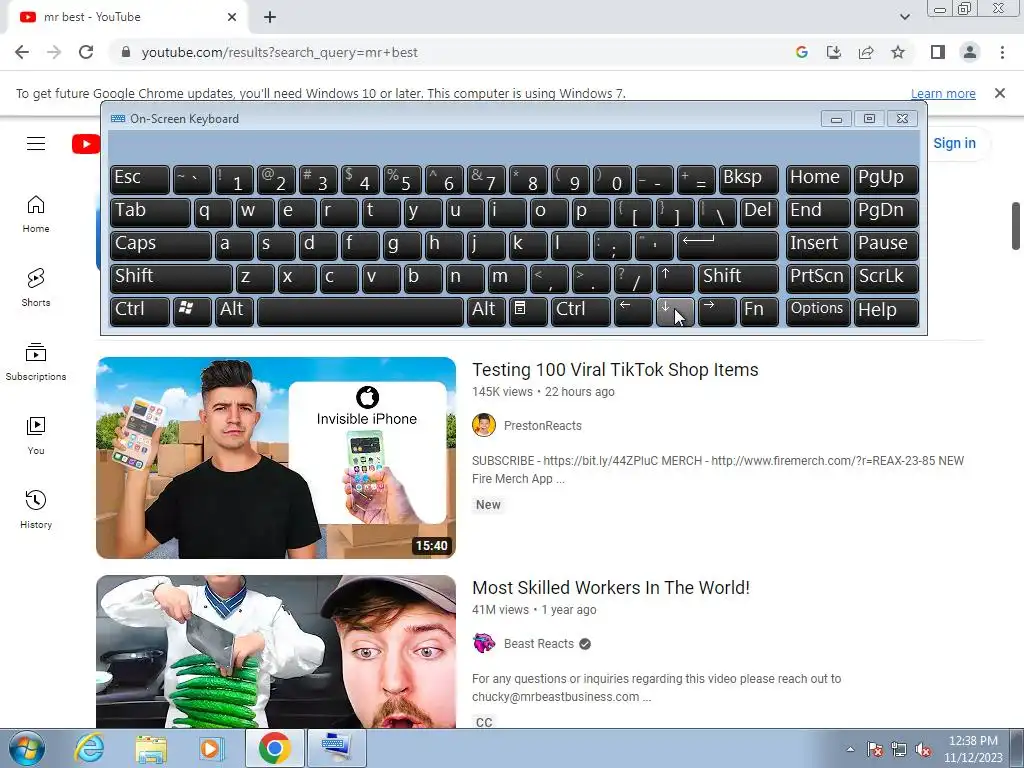Screen dimensions: 1024x768
Task: Click the context menu key on keyboard
Action: [528, 311]
